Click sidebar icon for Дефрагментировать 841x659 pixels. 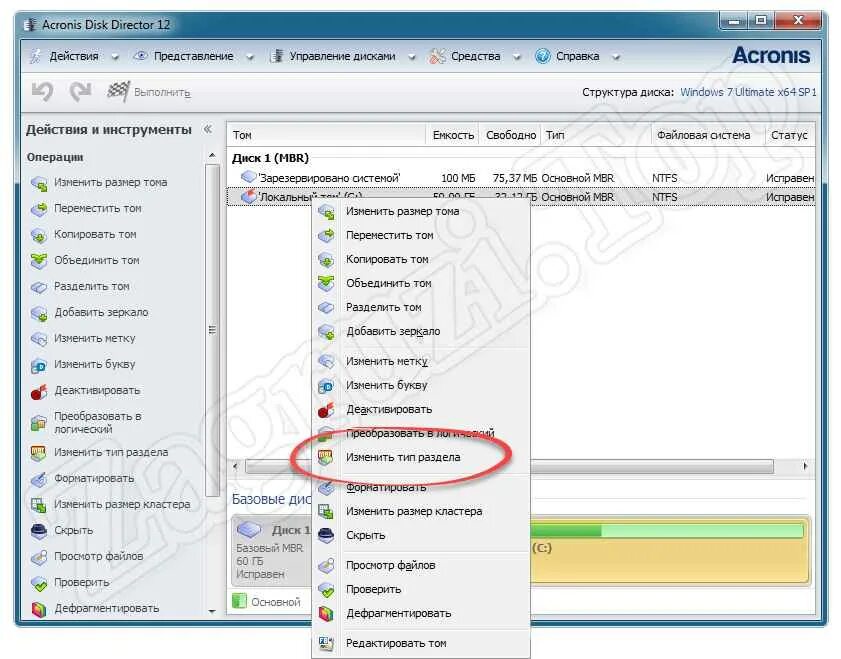click(39, 609)
